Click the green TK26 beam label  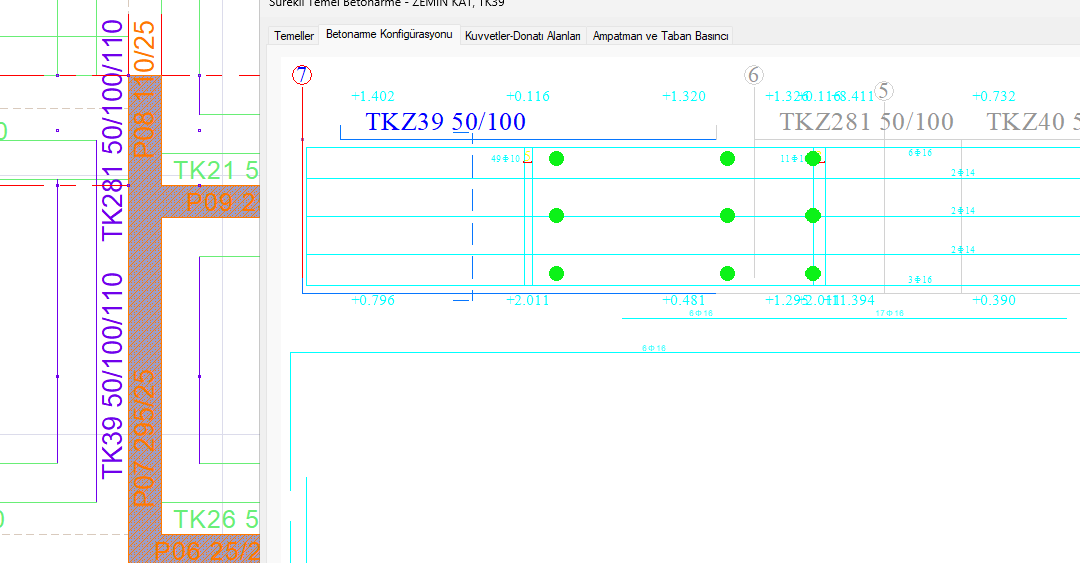click(216, 519)
